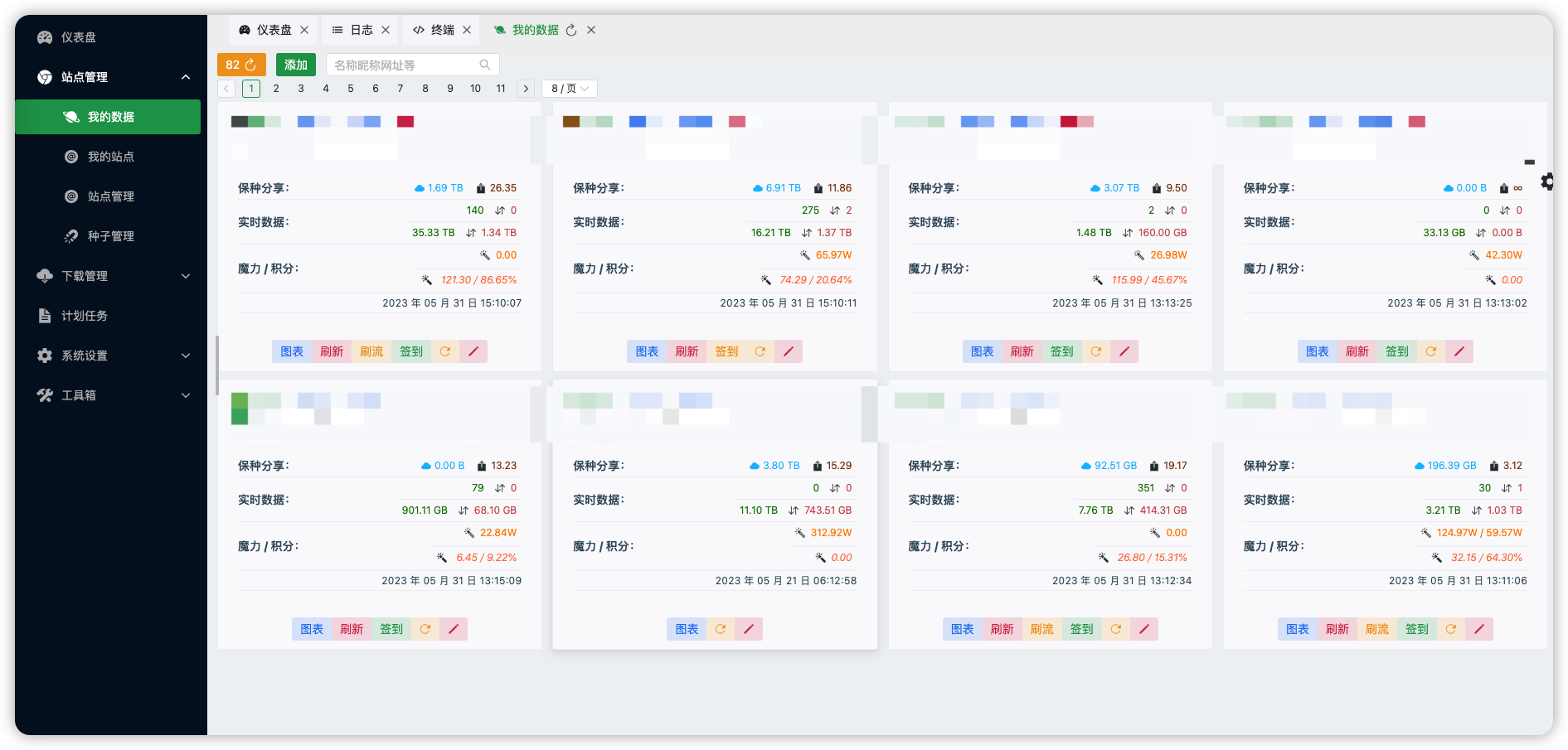Click the reload icon on the 3.80 TB card

(721, 629)
